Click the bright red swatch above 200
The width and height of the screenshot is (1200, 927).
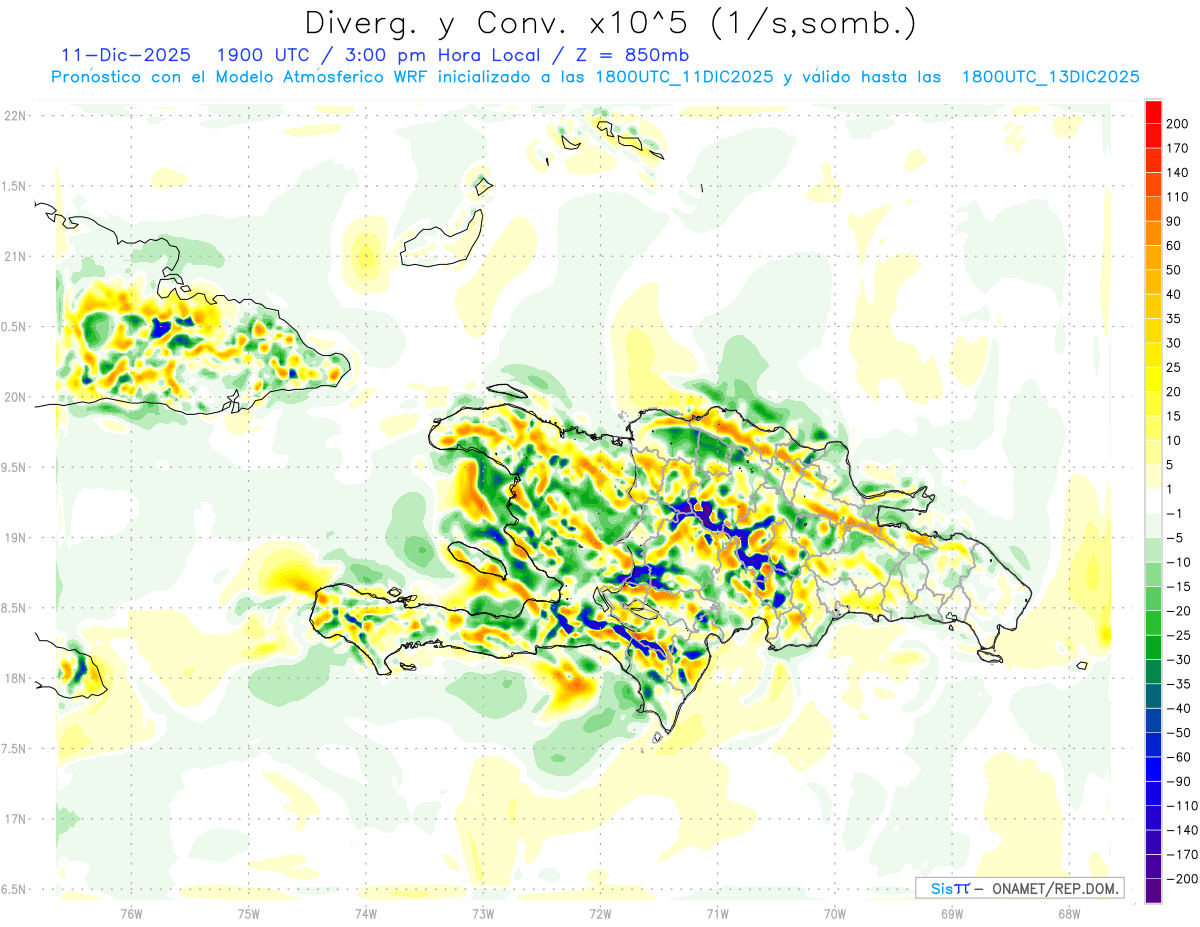[1153, 110]
